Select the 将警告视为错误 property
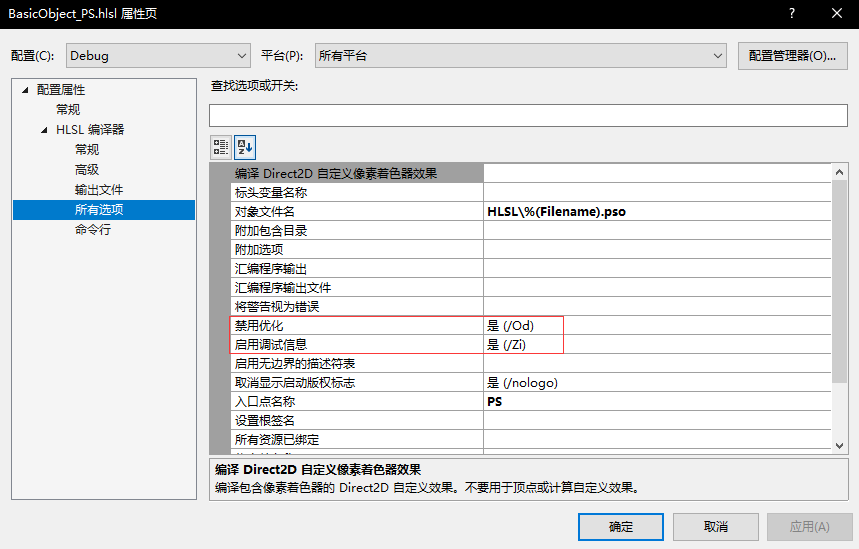This screenshot has height=549, width=859. click(357, 306)
